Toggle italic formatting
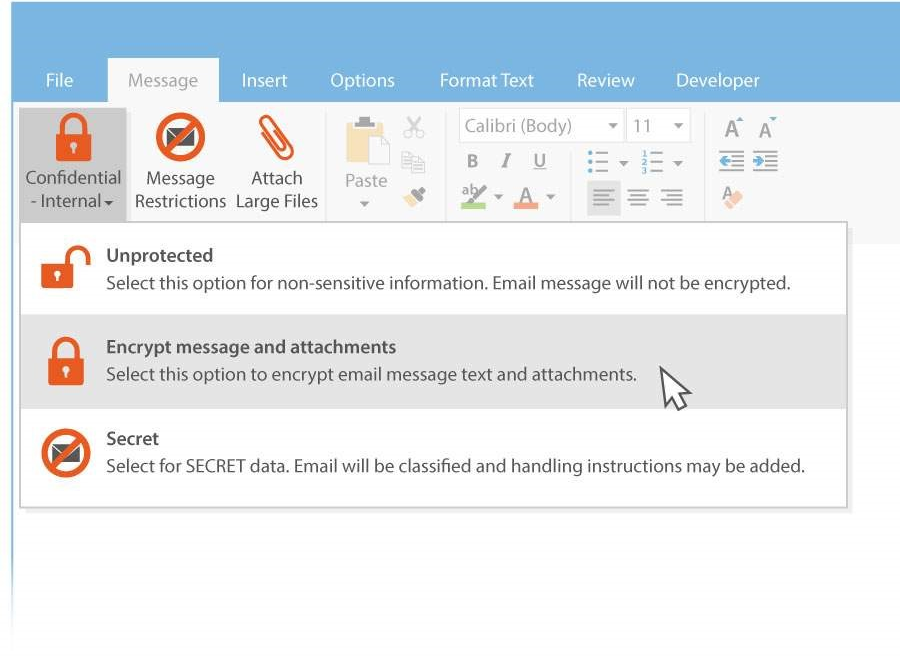 [506, 161]
